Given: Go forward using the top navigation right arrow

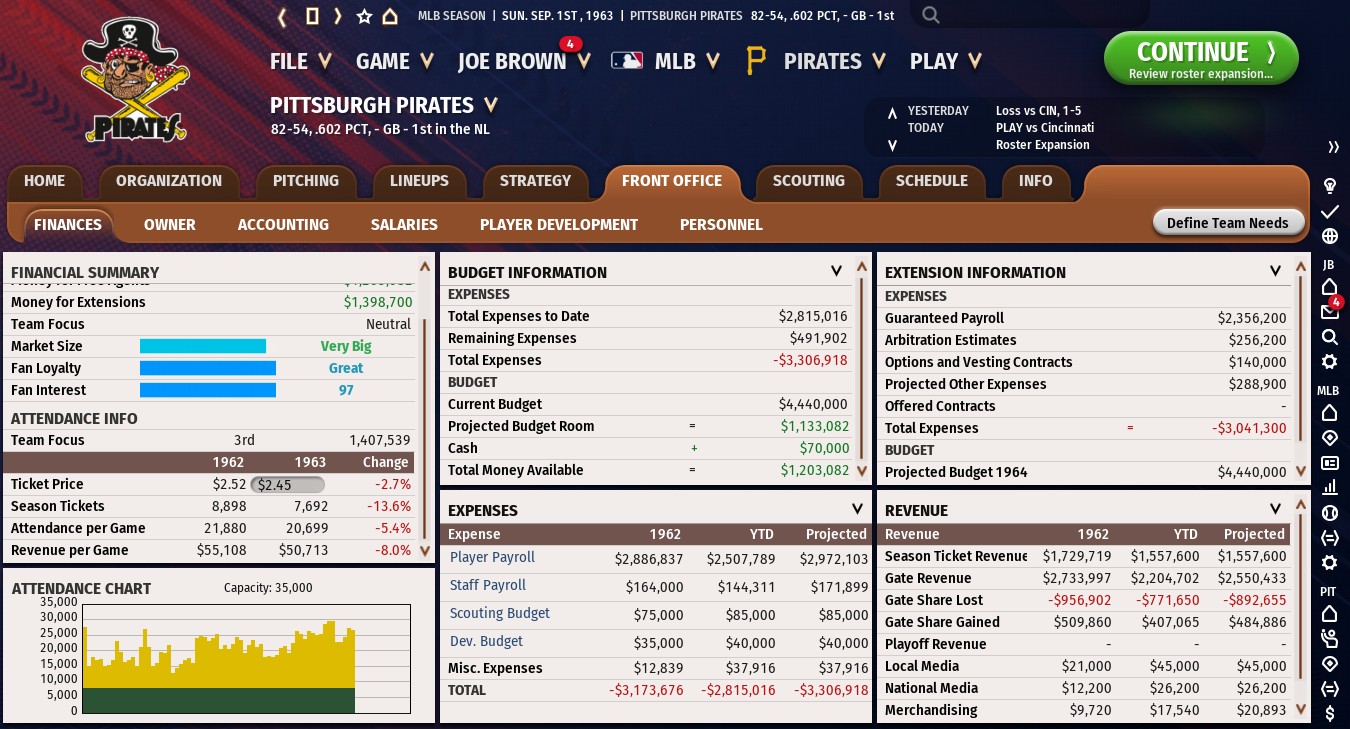Looking at the screenshot, I should point(338,16).
